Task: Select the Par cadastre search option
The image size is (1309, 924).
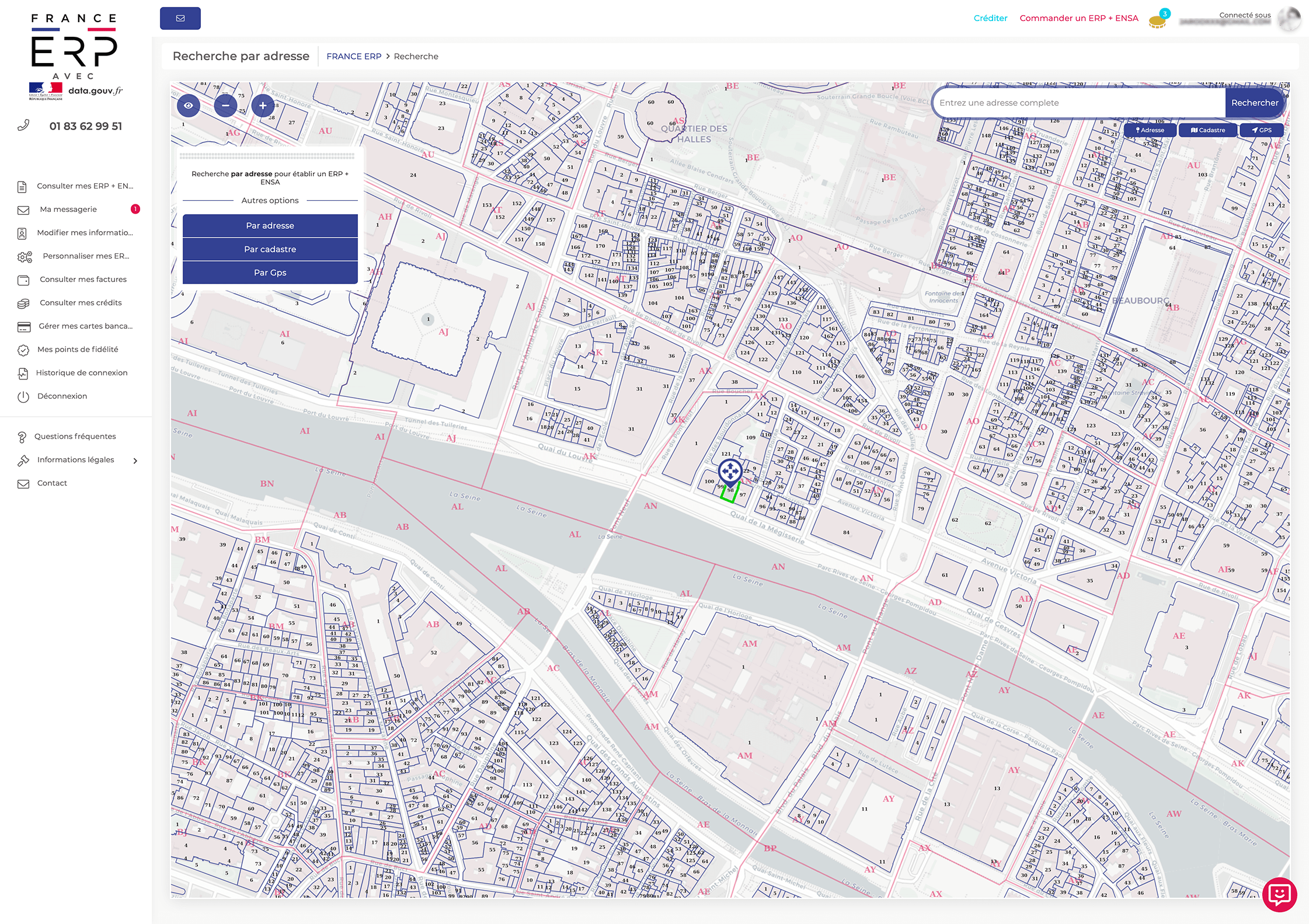Action: [x=270, y=249]
